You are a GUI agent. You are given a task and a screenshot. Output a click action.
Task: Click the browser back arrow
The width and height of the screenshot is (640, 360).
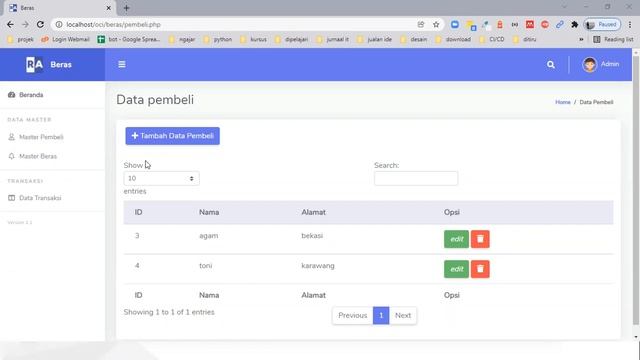tap(10, 24)
